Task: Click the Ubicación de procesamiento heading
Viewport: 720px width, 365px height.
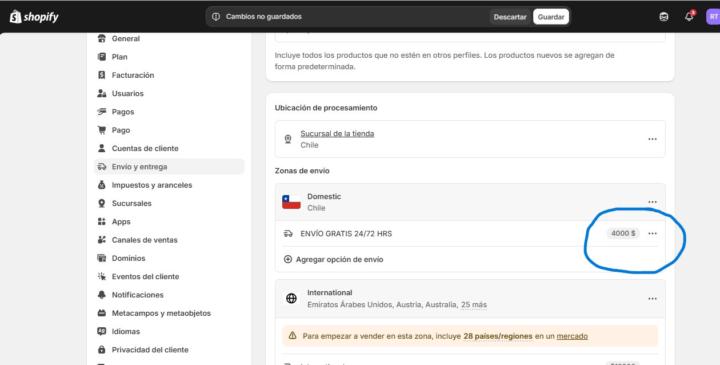Action: tap(326, 108)
